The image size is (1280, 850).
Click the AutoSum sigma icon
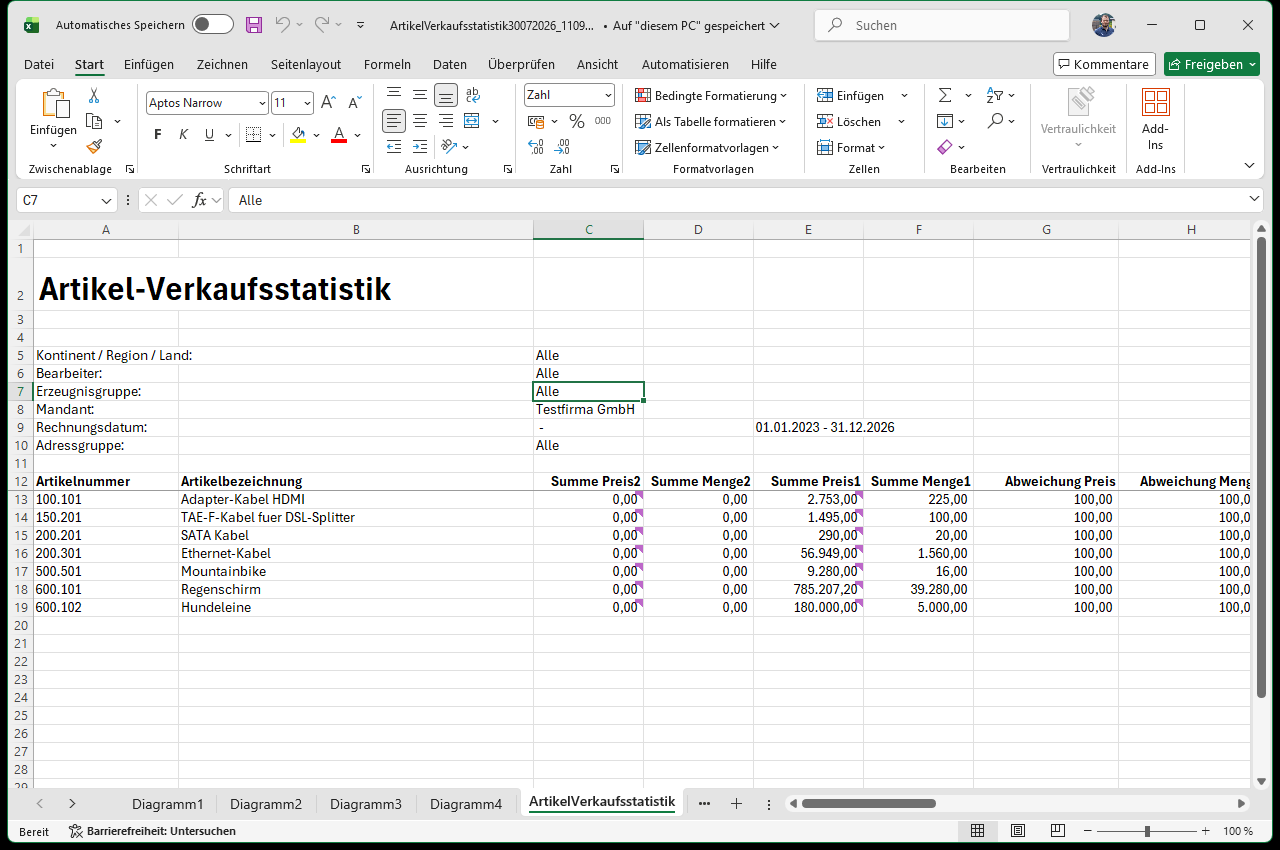click(945, 95)
